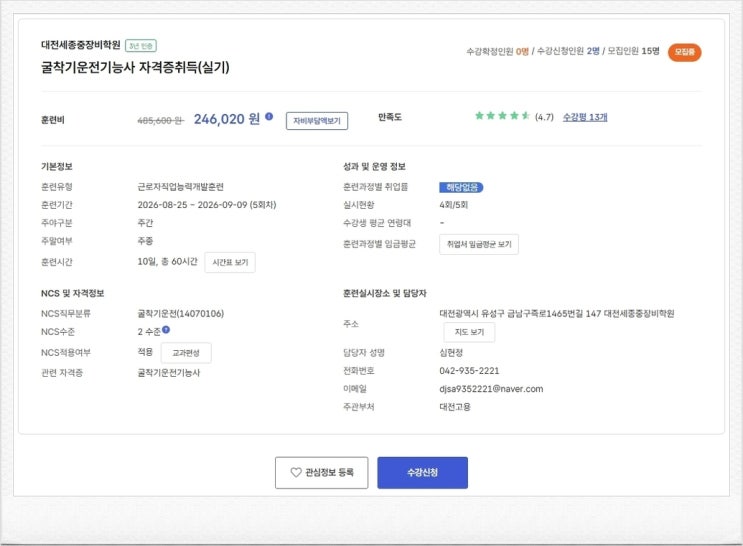The height and width of the screenshot is (546, 743).
Task: Open 자비부담액보기 button
Action: 317,121
